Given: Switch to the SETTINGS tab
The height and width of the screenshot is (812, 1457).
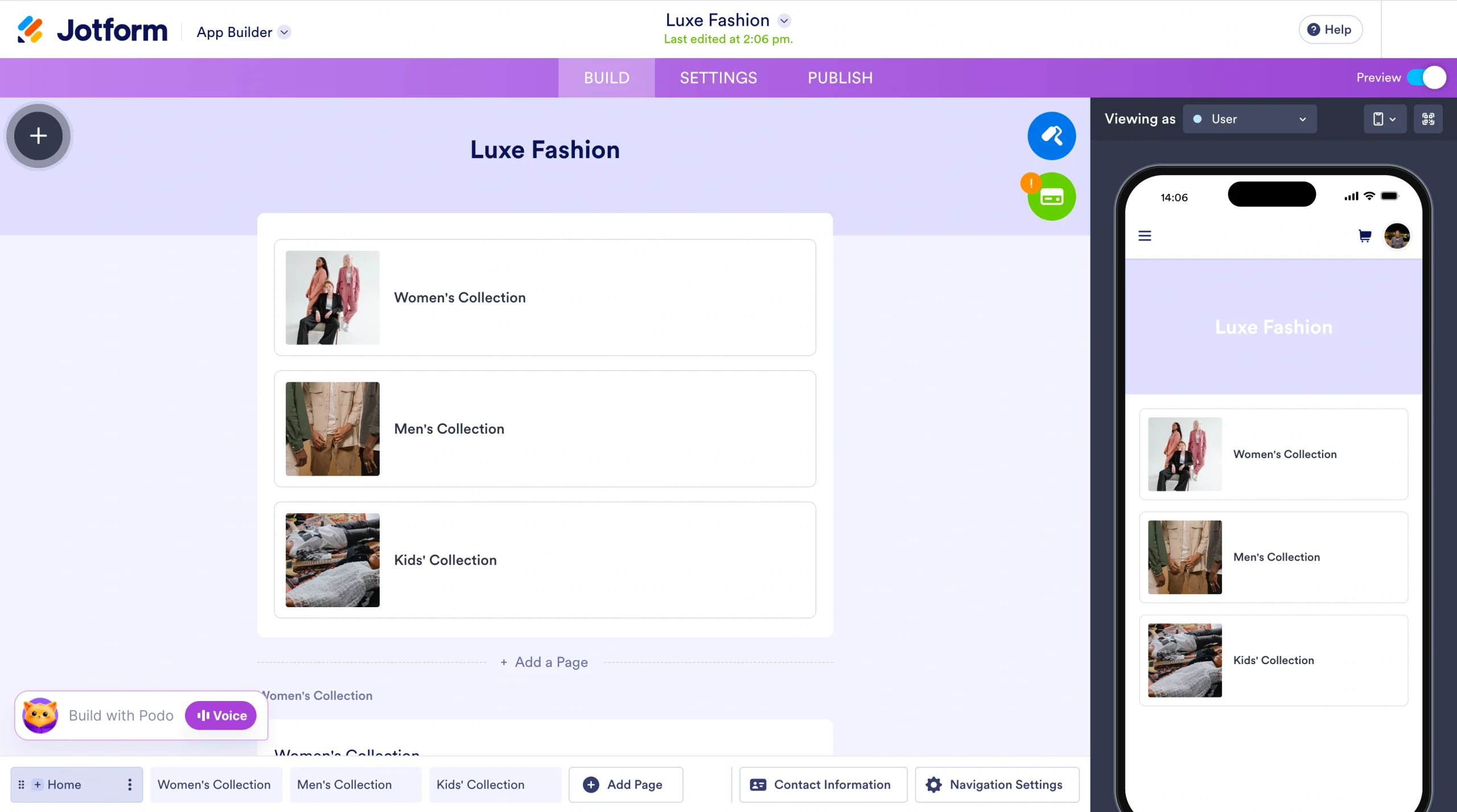Looking at the screenshot, I should pos(718,77).
